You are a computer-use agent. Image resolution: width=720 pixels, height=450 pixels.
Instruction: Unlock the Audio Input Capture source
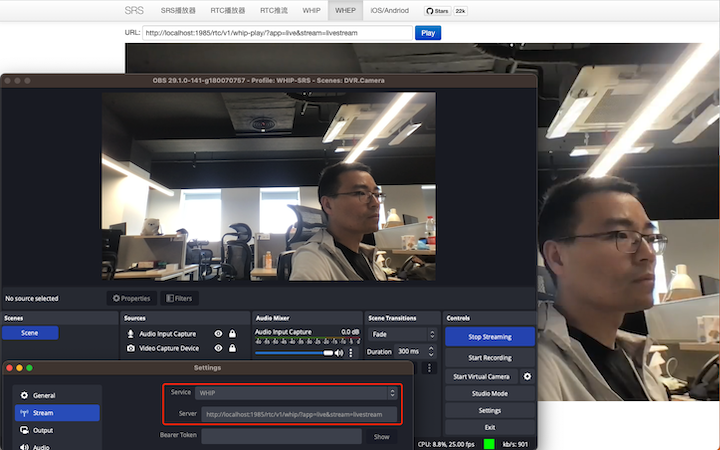click(x=232, y=333)
